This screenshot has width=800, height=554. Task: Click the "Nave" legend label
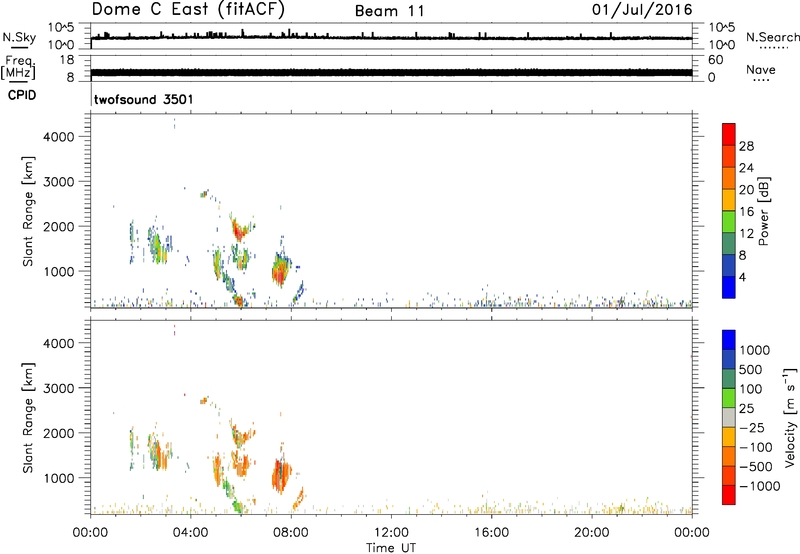click(761, 69)
